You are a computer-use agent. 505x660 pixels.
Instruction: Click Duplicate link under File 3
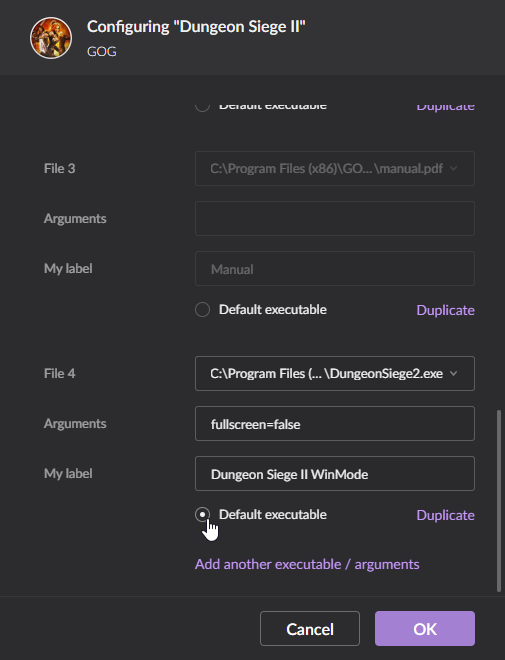445,310
